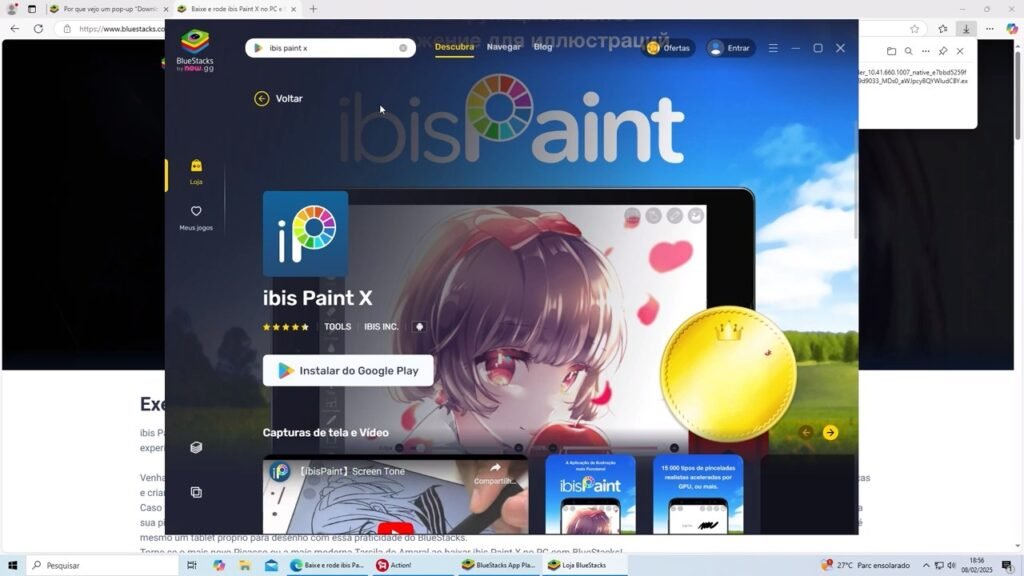Screen dimensions: 1024x576
Task: Click the search box containing ibis paint x
Action: (x=330, y=48)
